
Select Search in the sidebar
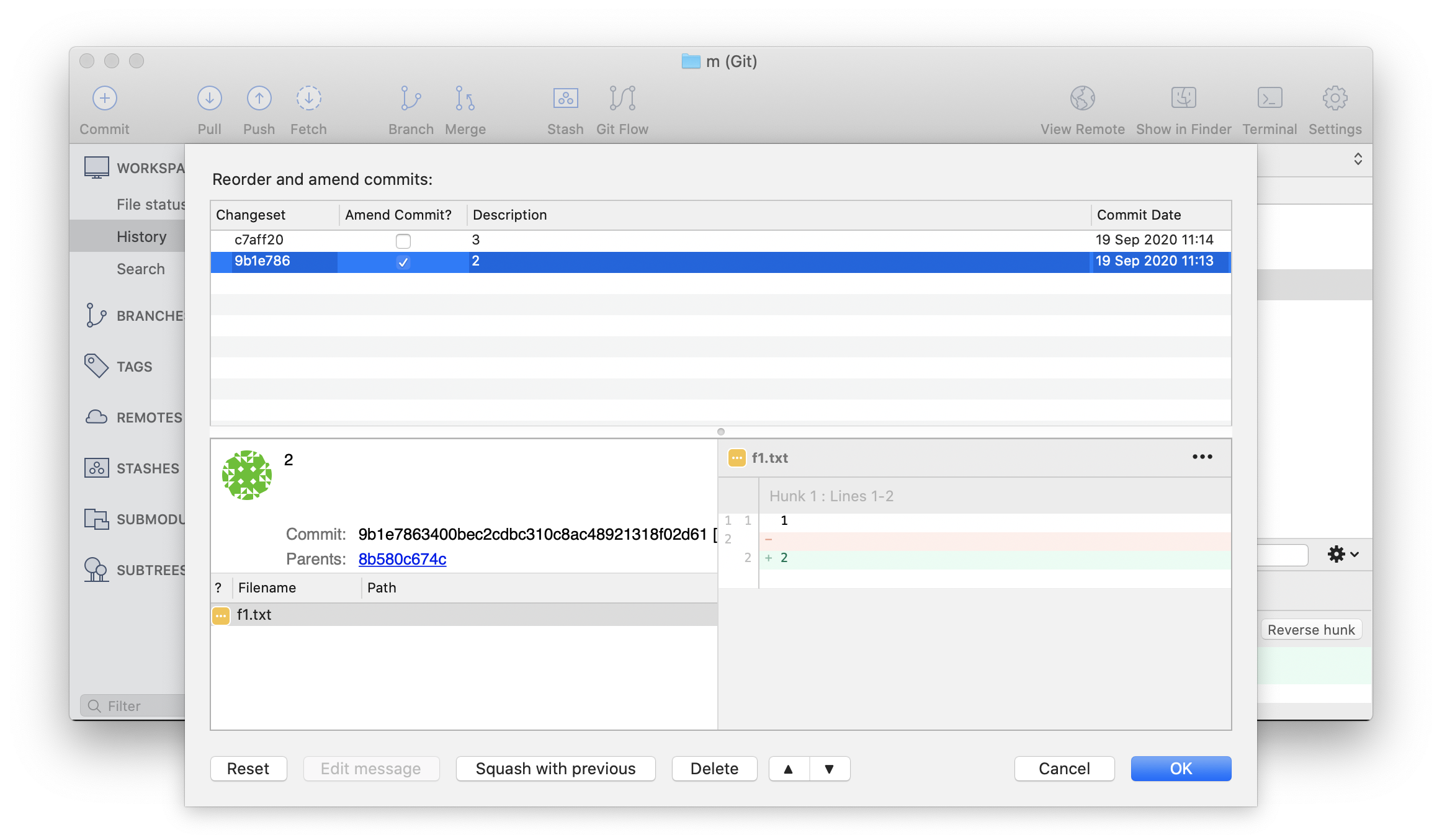click(x=141, y=269)
